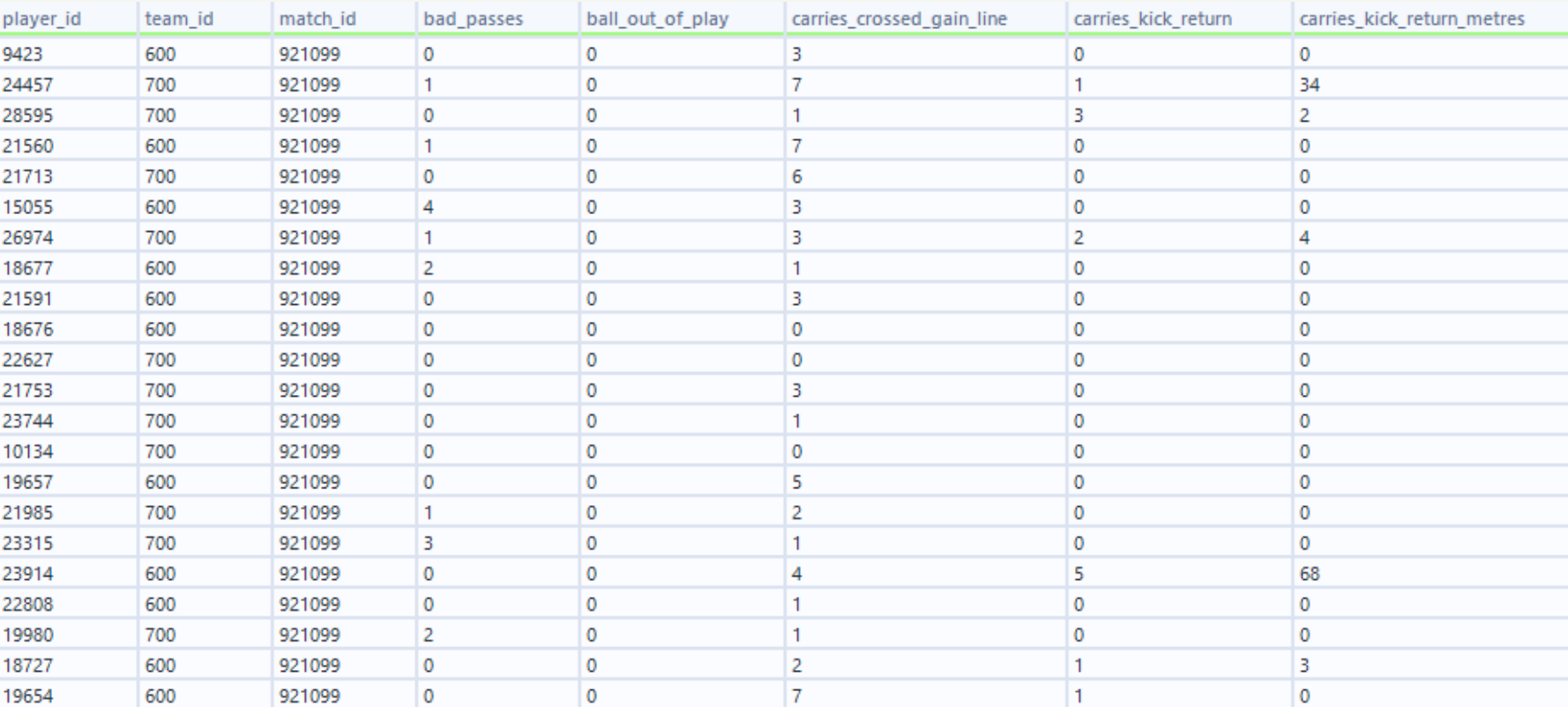Screen dimensions: 1568x707
Task: Click match_id 921099 in player 9423 row
Action: [x=343, y=55]
